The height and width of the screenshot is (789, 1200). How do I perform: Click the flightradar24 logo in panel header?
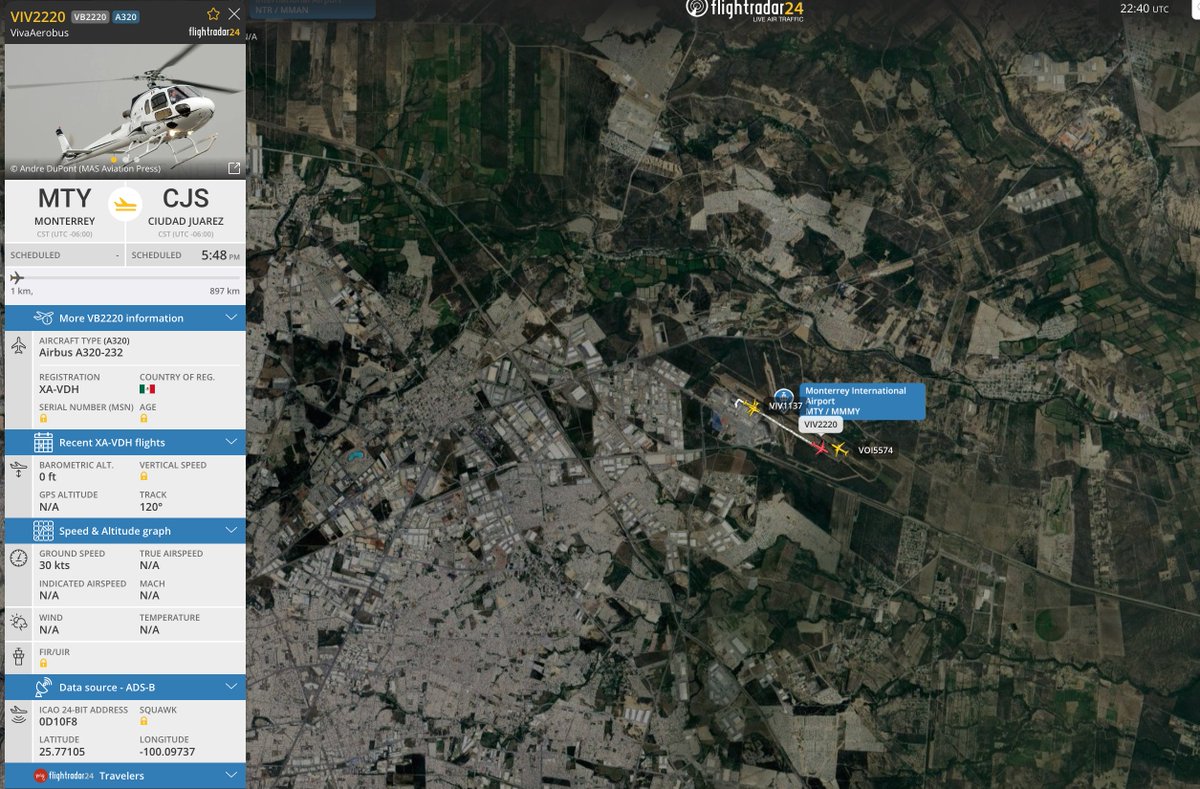tap(214, 32)
